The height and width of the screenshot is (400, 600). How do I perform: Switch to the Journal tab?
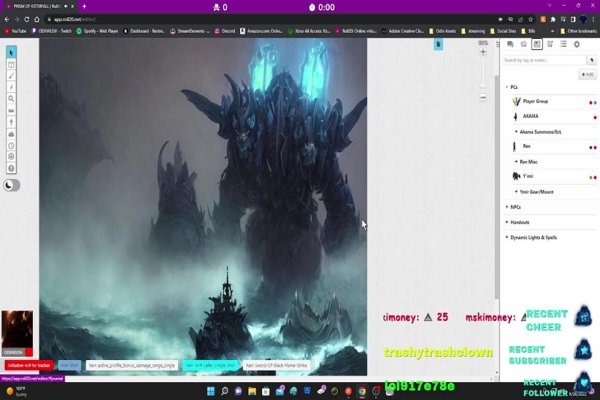pos(537,44)
